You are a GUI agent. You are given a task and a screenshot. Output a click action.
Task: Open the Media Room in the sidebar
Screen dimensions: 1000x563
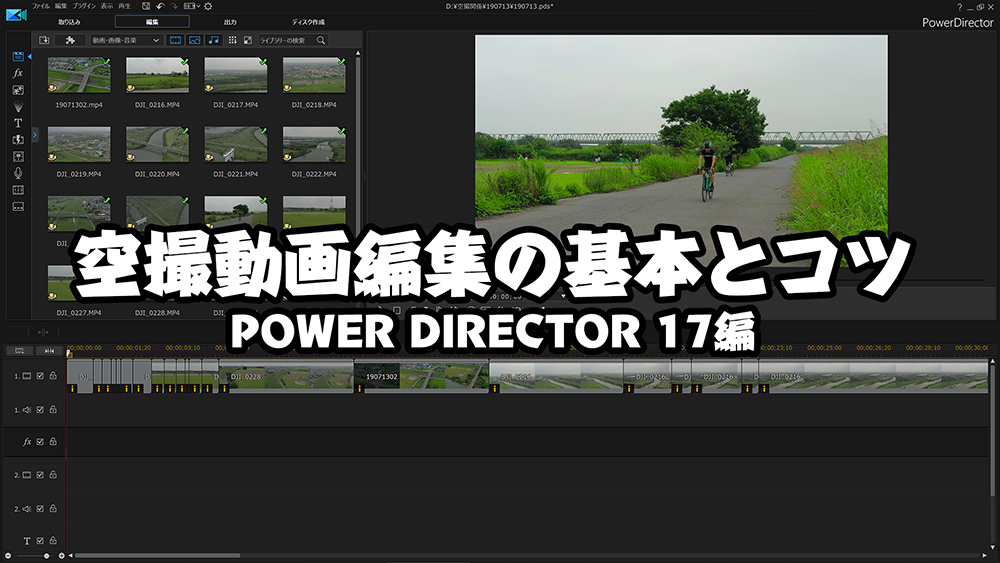[x=18, y=56]
